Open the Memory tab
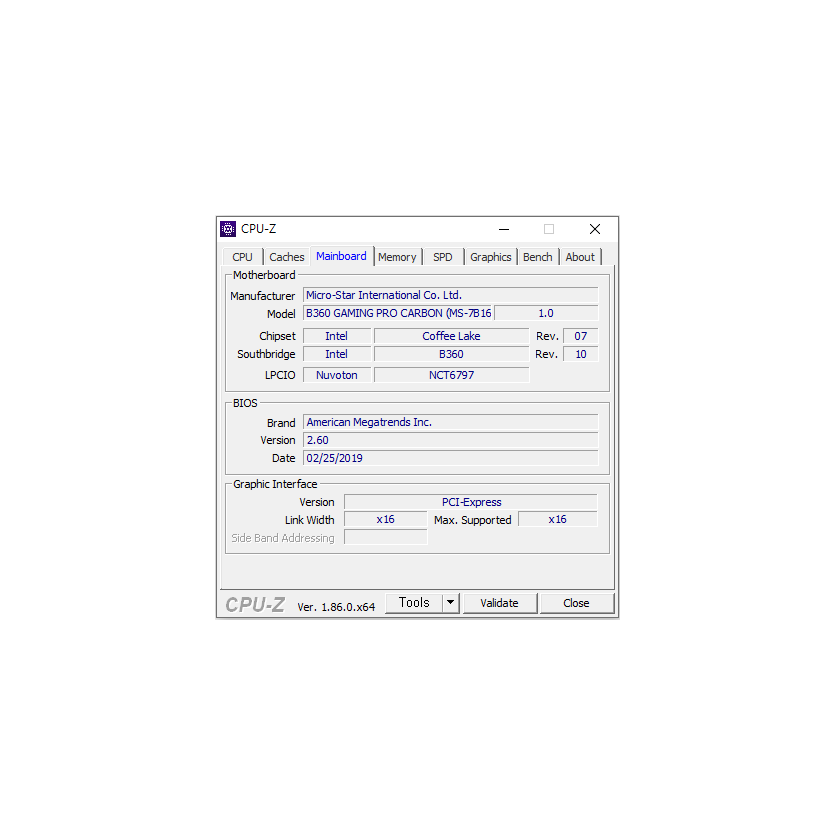This screenshot has height=835, width=835. pos(397,257)
